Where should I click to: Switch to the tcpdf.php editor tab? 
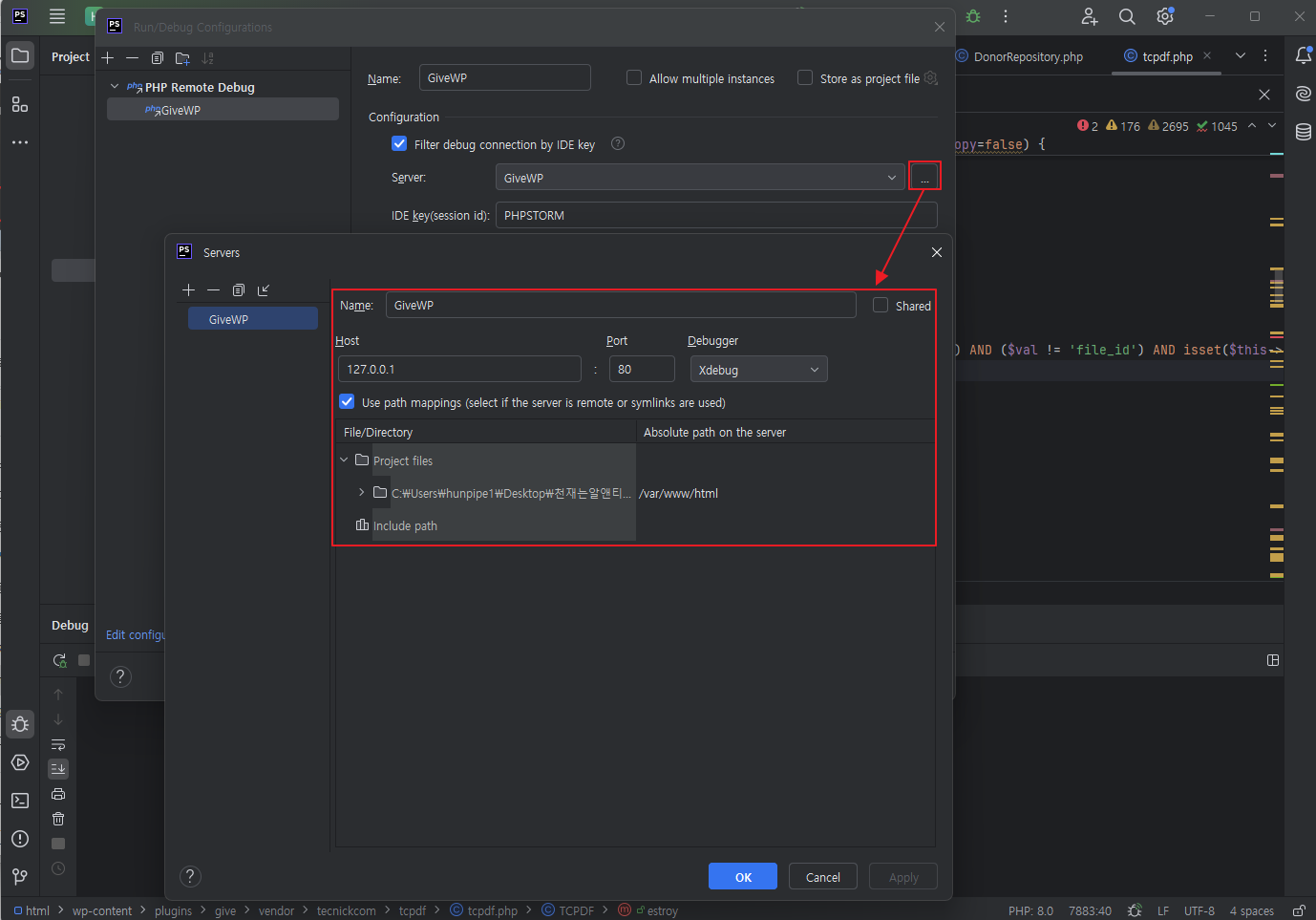pos(1167,56)
